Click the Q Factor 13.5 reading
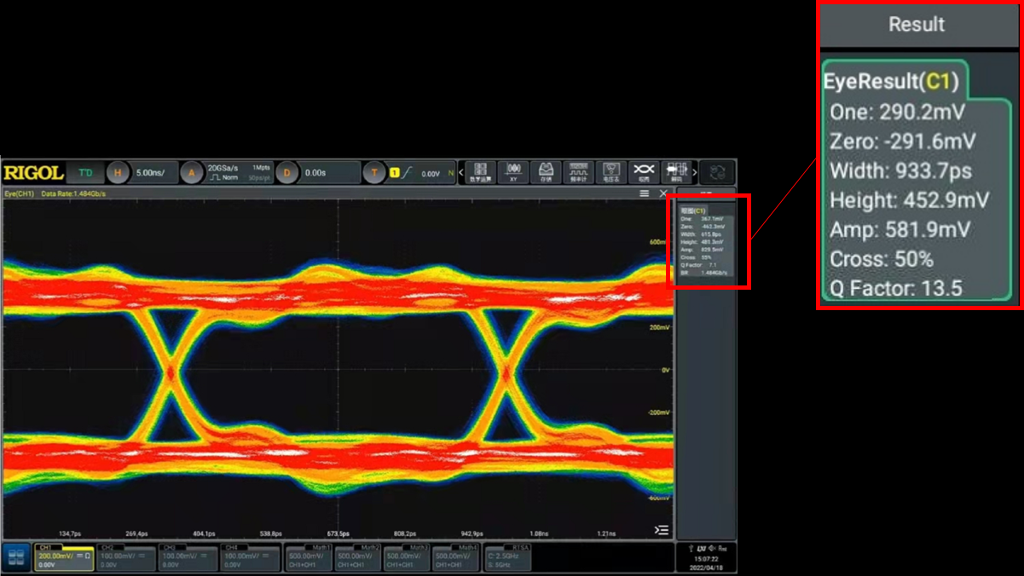The width and height of the screenshot is (1024, 576). click(896, 288)
